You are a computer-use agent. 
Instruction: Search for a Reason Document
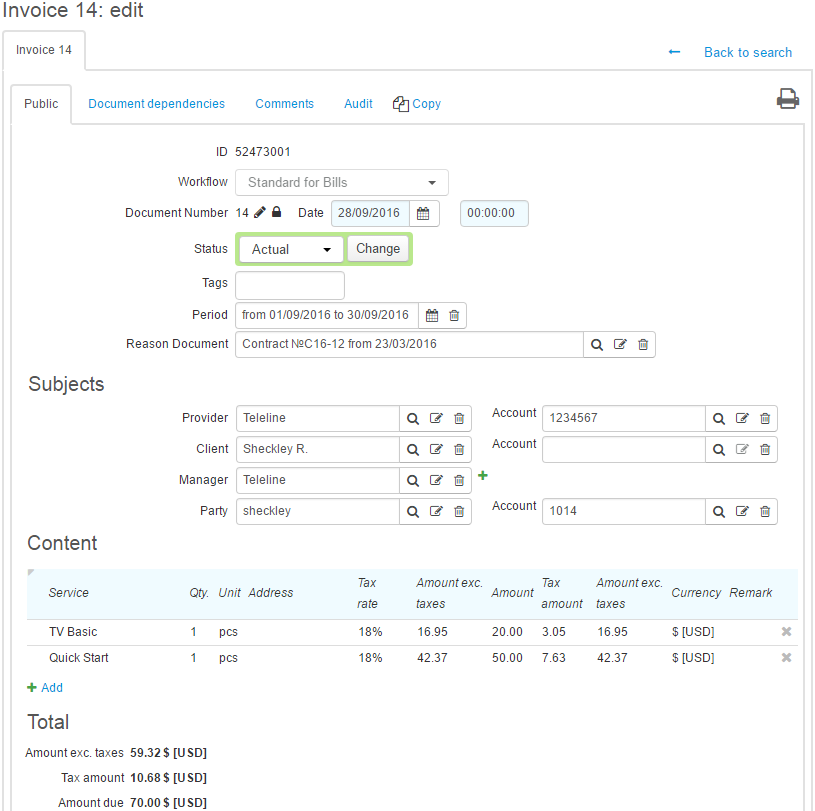point(597,344)
